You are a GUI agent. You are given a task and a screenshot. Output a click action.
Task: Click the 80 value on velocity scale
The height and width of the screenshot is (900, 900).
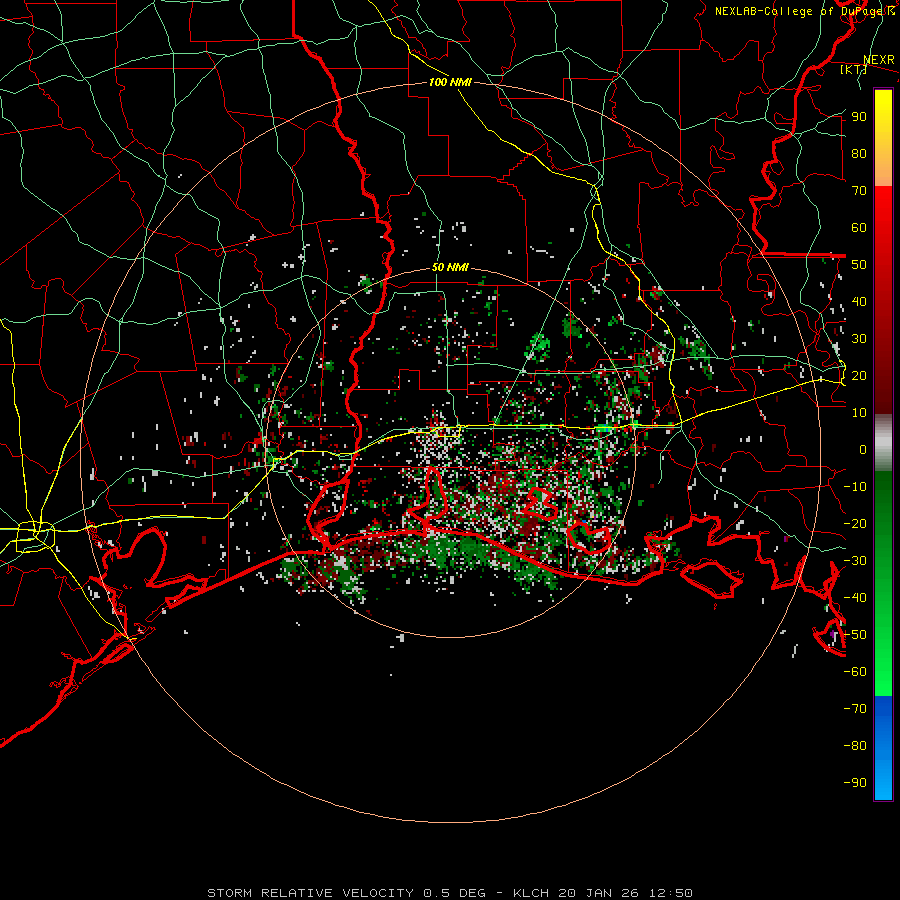coord(859,153)
